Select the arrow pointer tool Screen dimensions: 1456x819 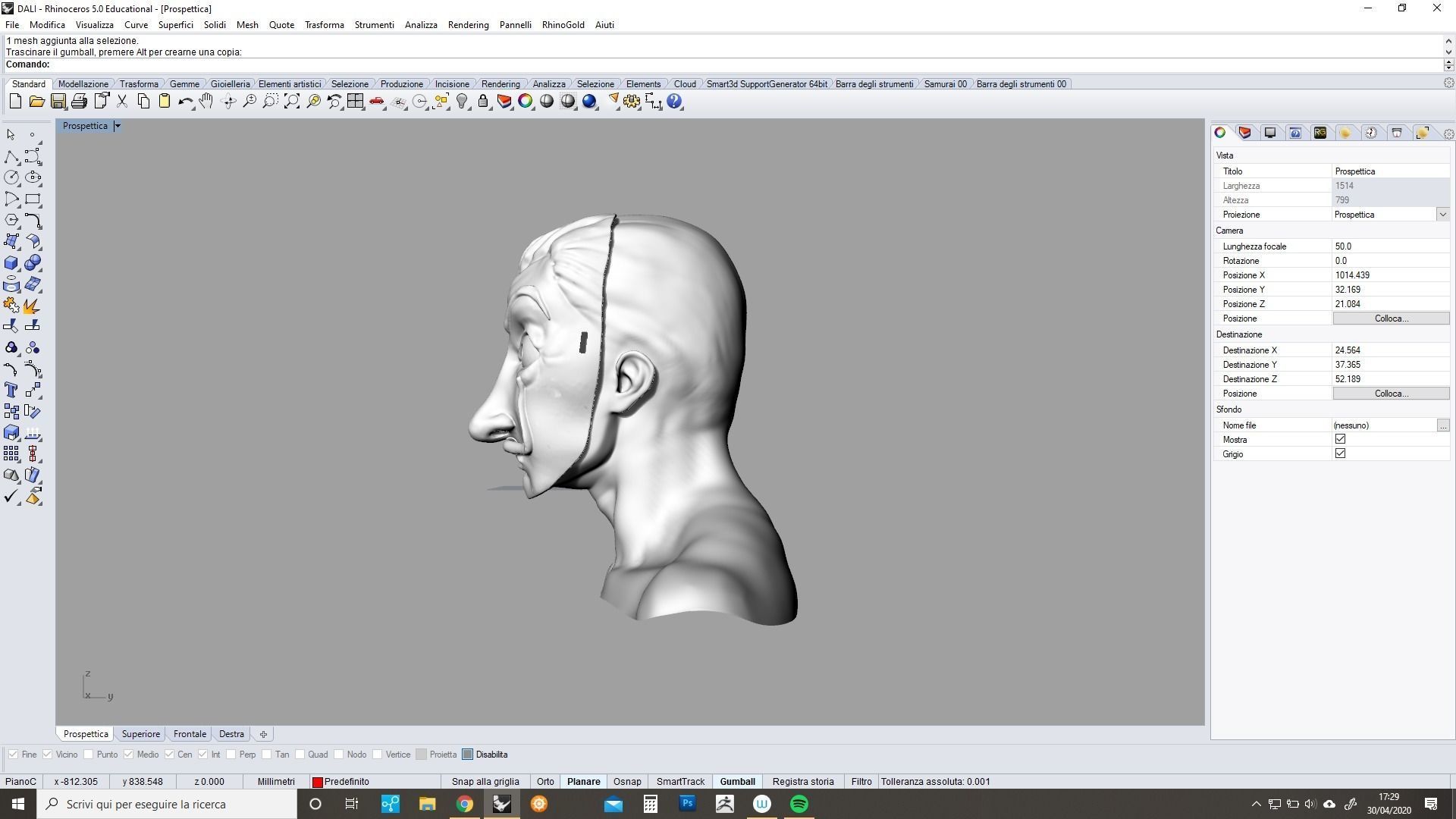click(11, 135)
